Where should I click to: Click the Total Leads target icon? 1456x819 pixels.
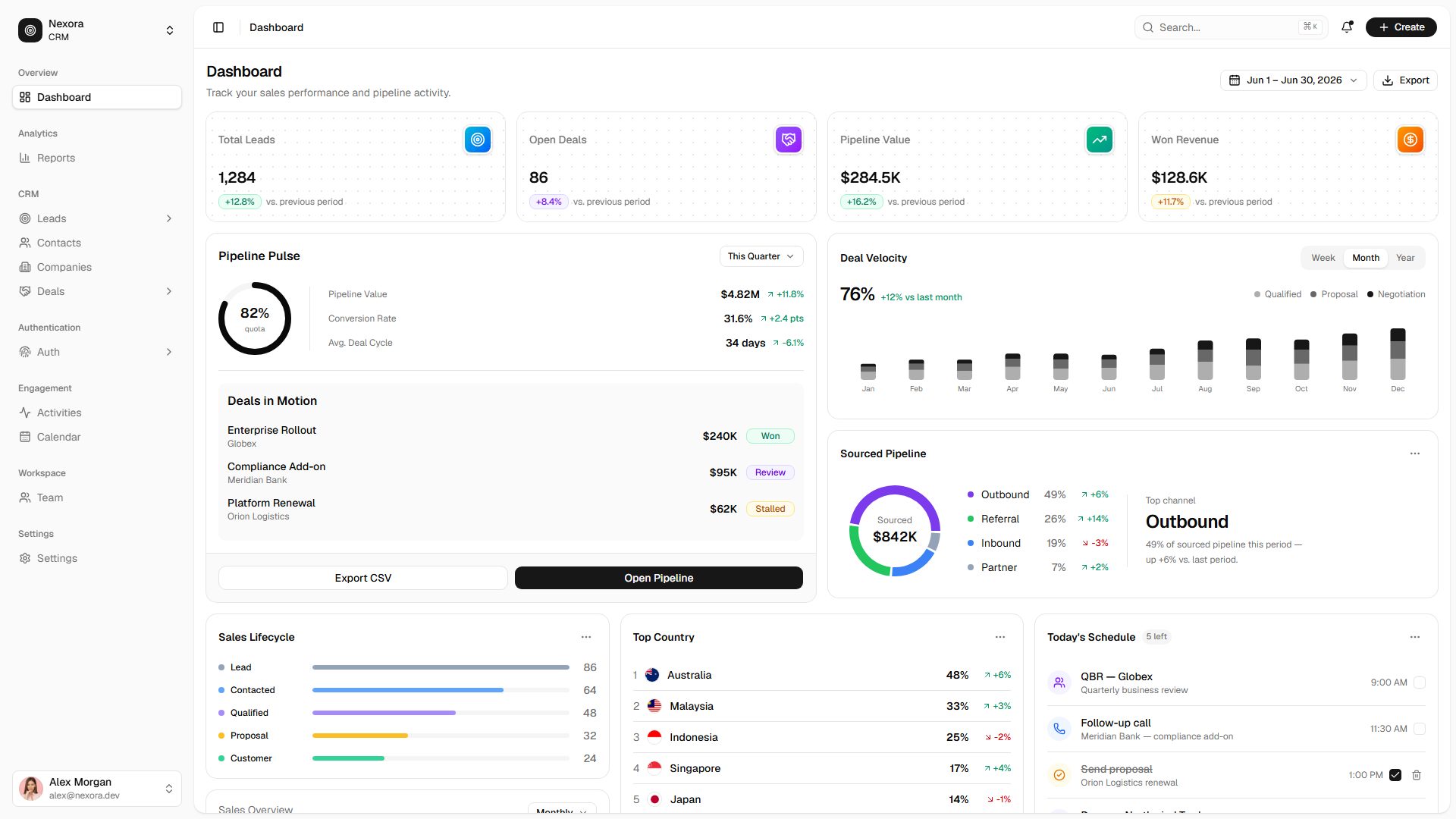coord(478,140)
